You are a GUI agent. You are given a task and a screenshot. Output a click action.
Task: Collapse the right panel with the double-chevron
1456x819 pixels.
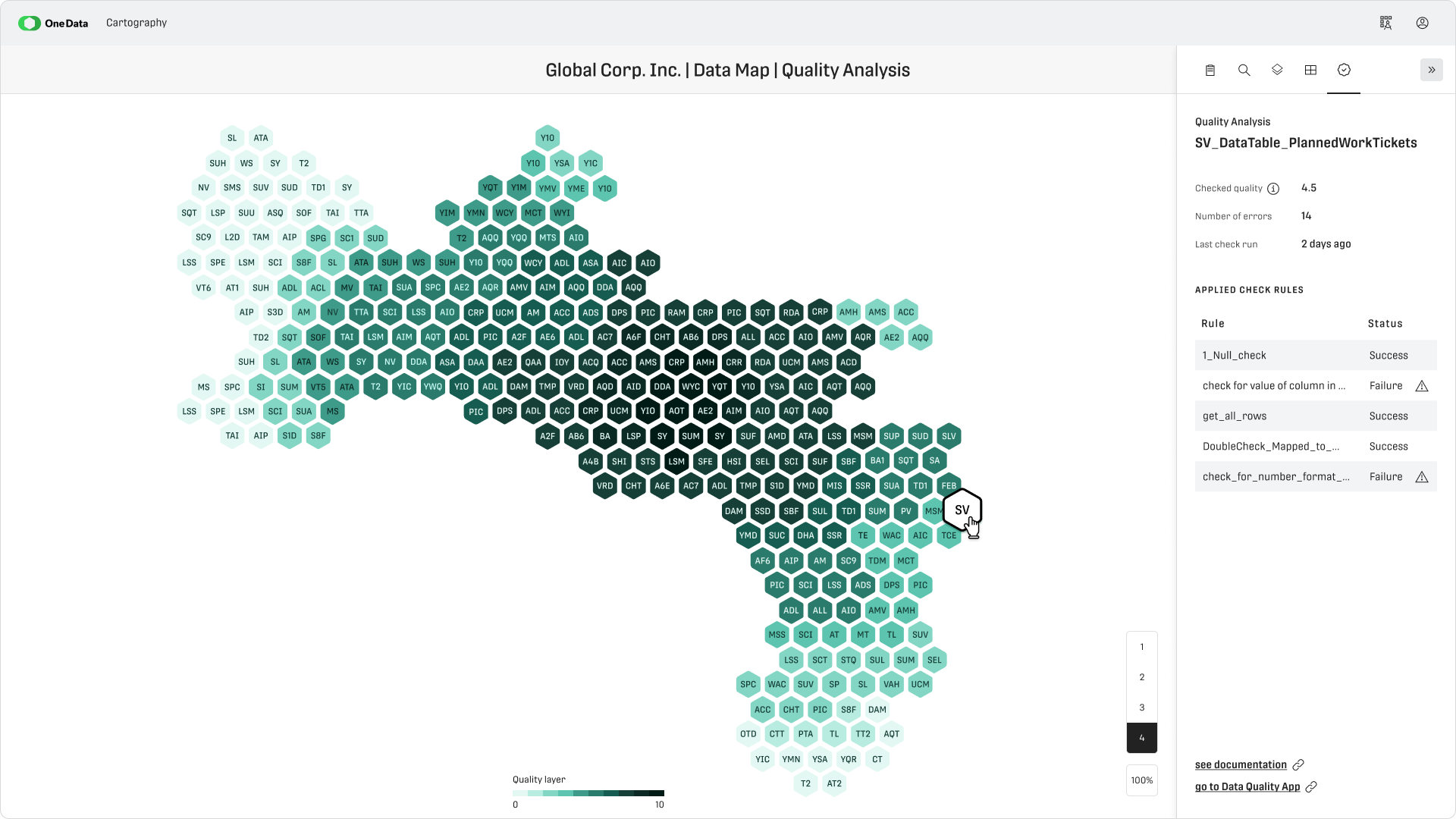tap(1432, 70)
